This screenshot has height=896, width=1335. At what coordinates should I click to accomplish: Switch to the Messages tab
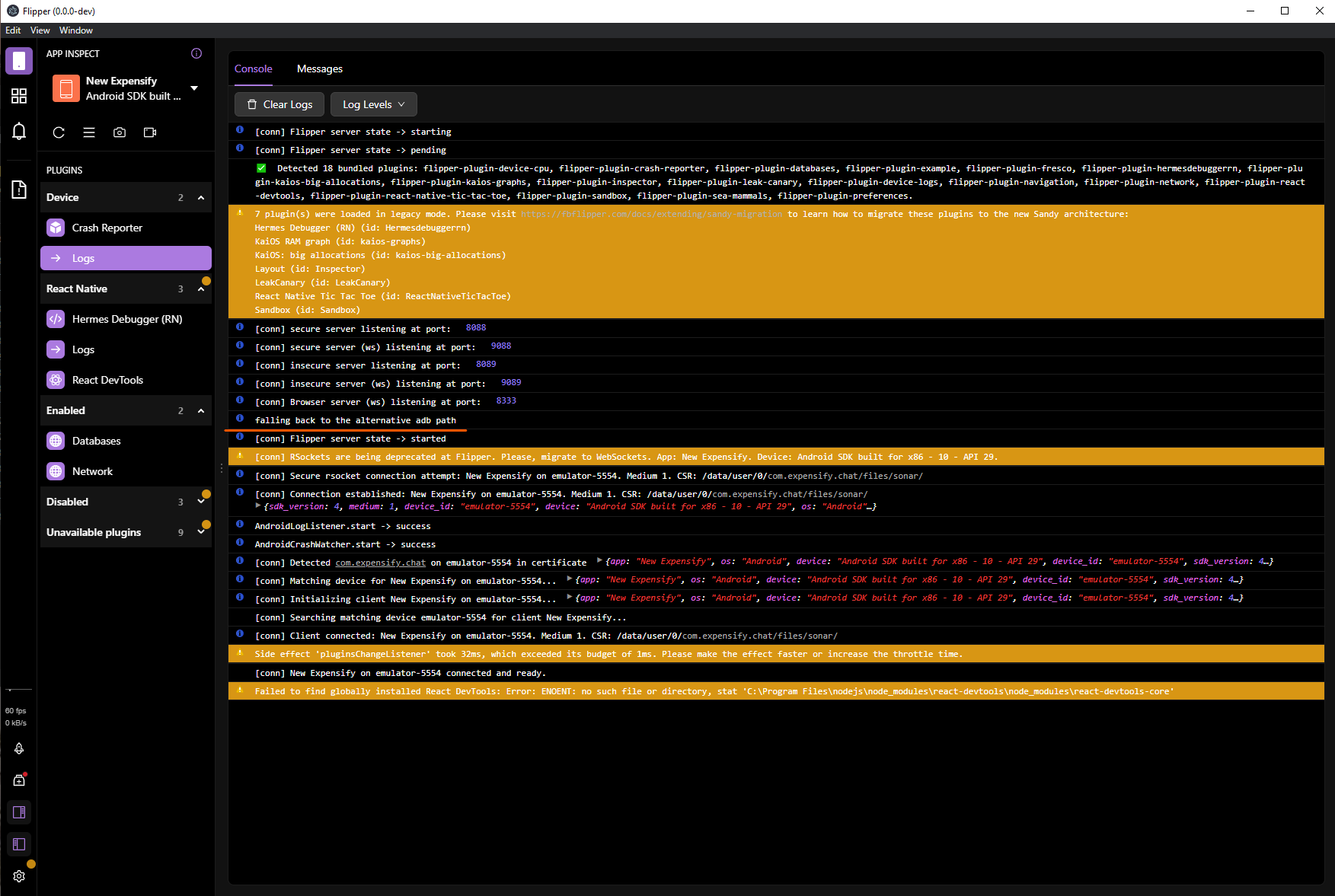(320, 69)
